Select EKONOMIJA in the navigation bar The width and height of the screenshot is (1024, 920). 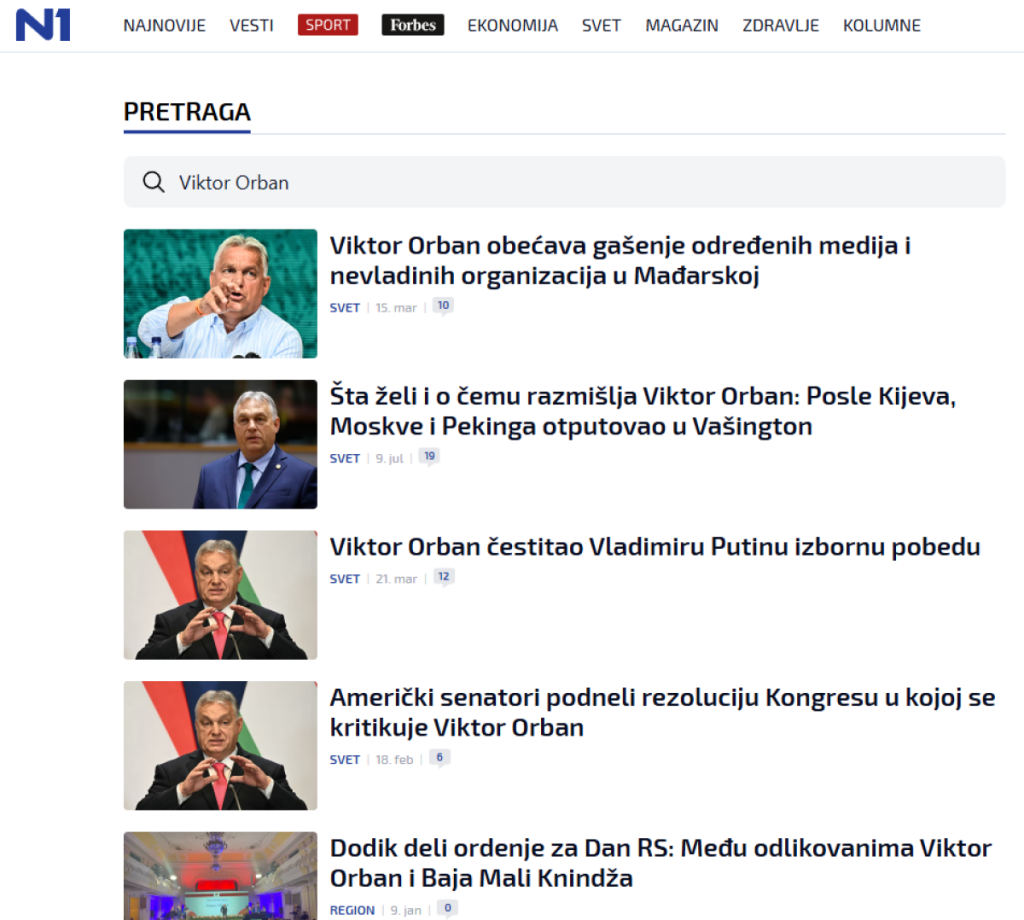[513, 25]
